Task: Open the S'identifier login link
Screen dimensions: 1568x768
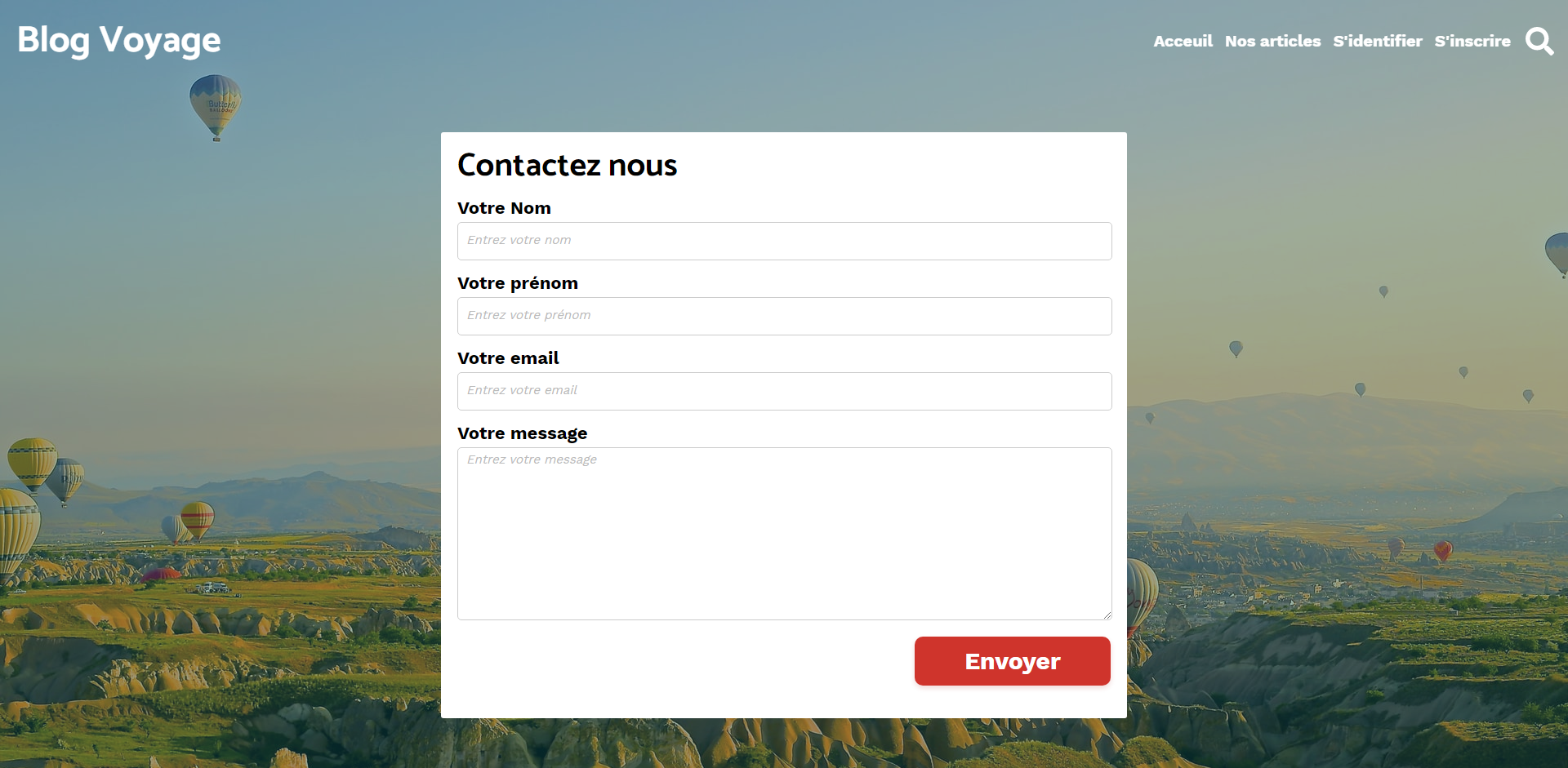Action: coord(1378,41)
